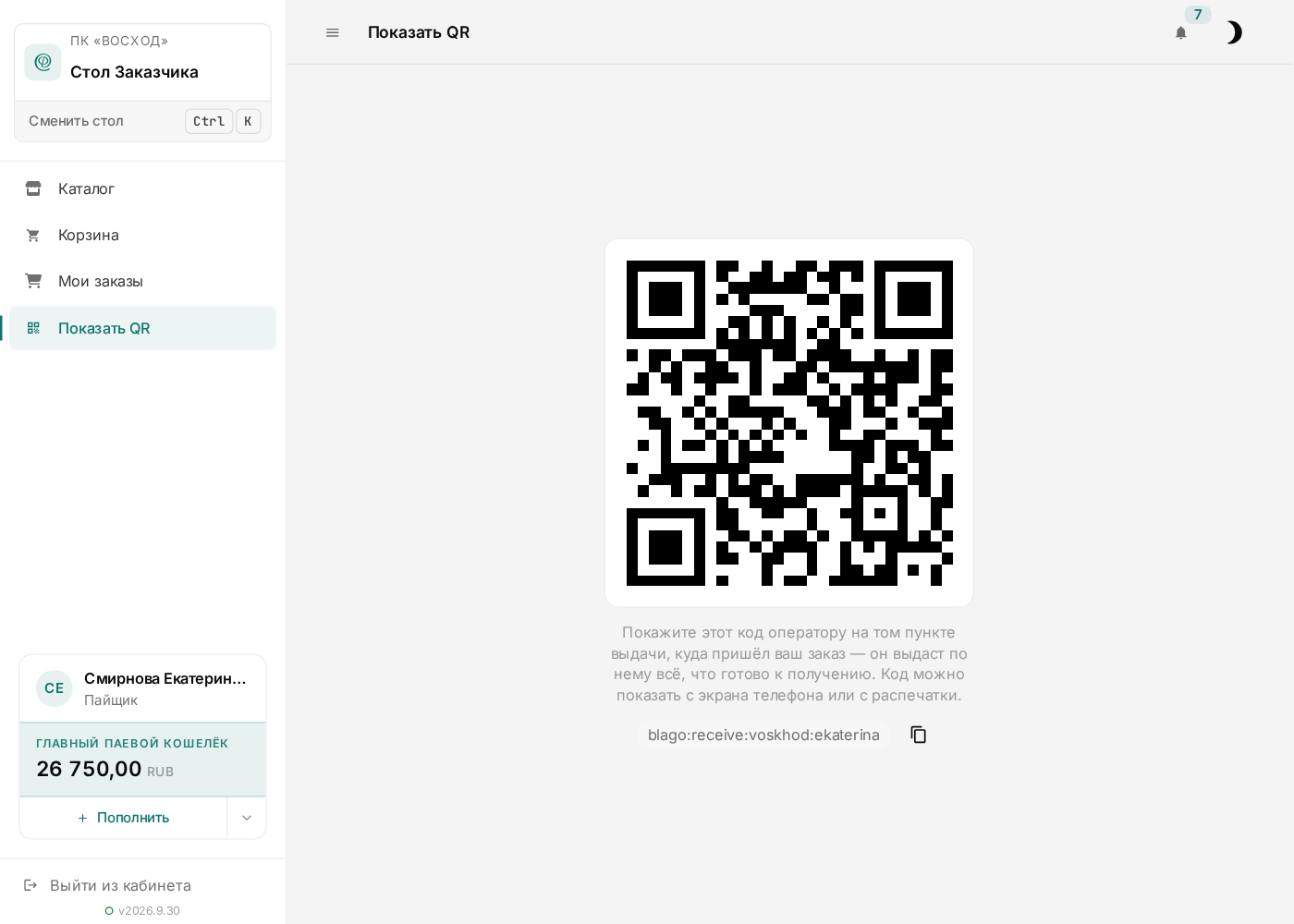
Task: Click the logout arrow icon
Action: coord(31,885)
